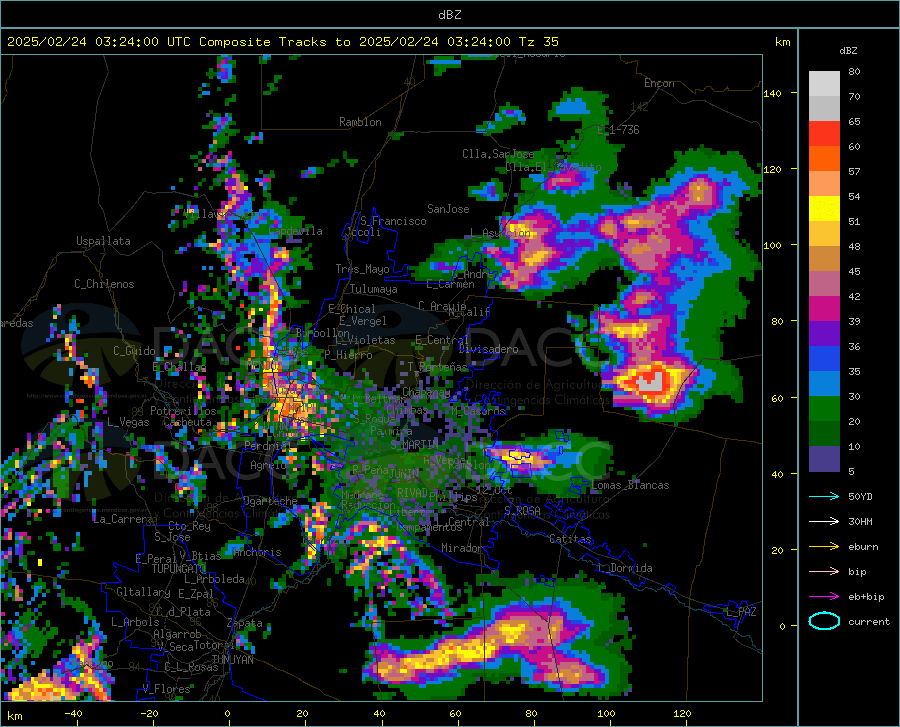The width and height of the screenshot is (900, 727).
Task: Click the dBZ title at top
Action: tap(449, 15)
